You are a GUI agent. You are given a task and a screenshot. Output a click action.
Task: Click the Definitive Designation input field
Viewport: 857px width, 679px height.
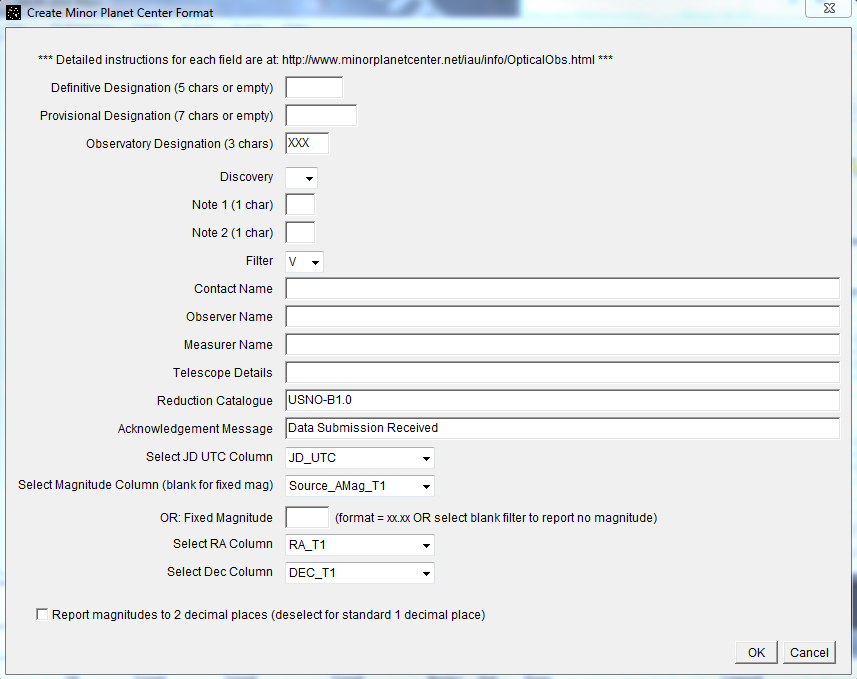point(314,88)
